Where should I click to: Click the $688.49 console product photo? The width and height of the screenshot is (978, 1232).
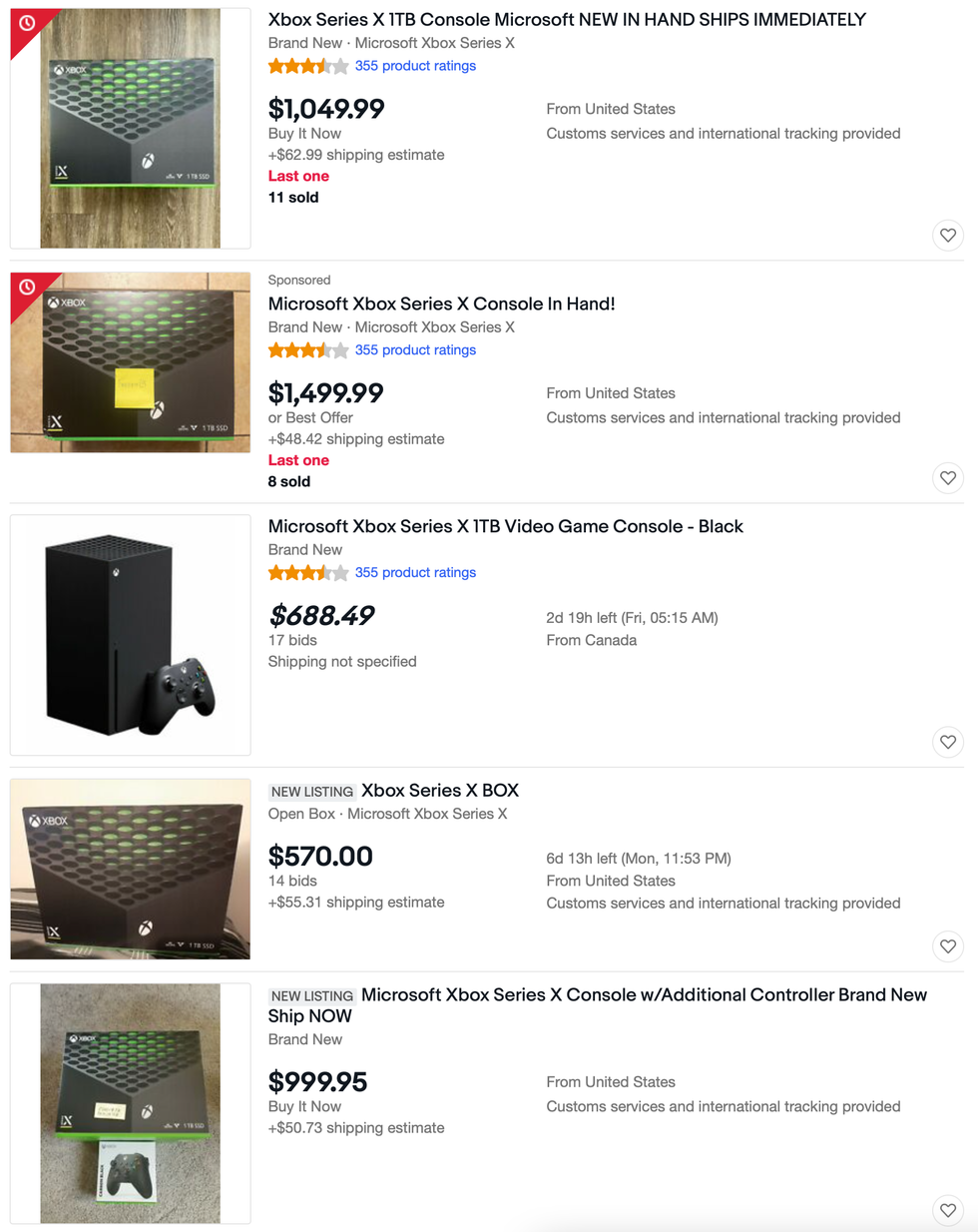pos(129,634)
